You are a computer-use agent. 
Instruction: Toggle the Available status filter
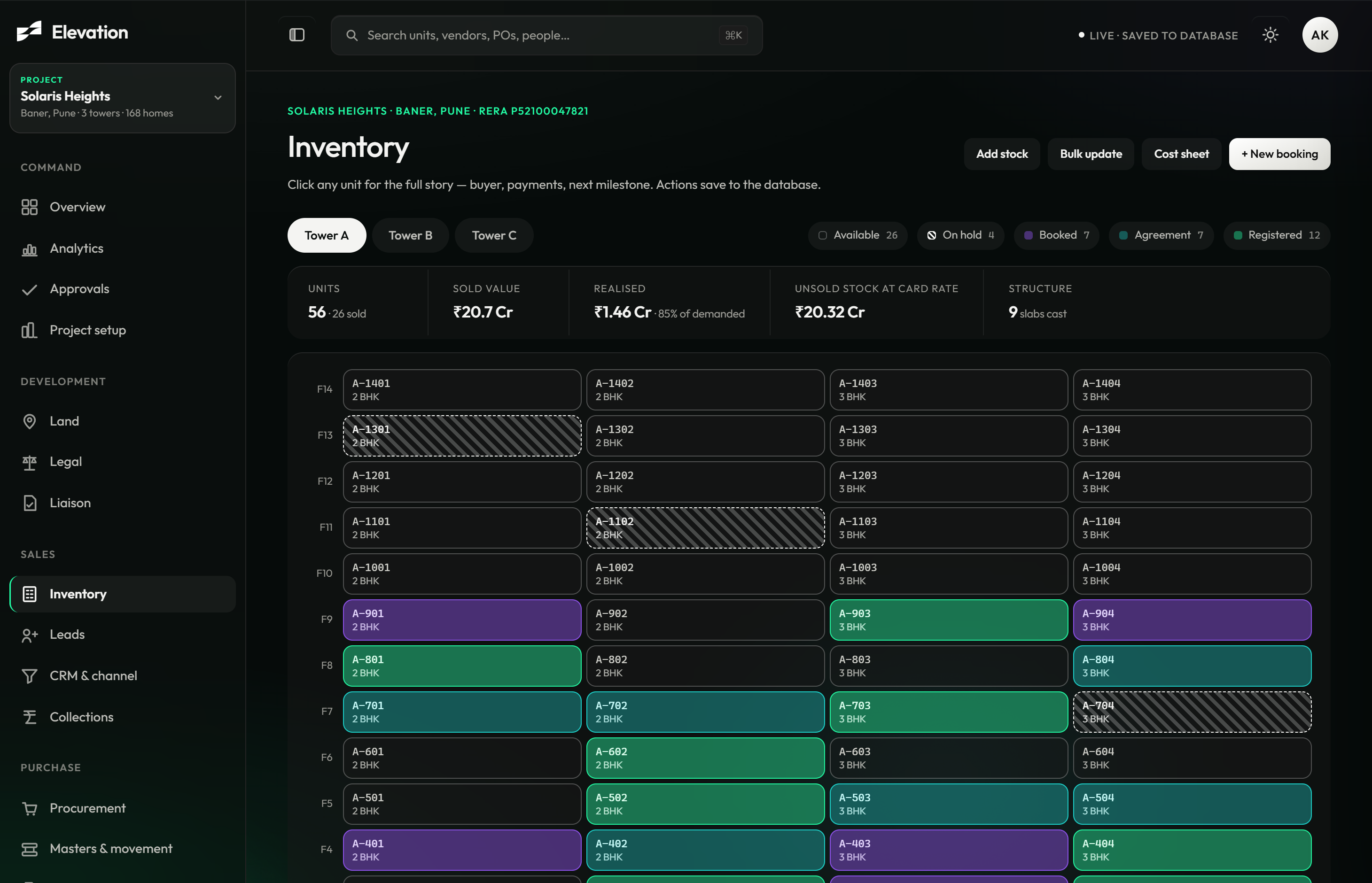[x=857, y=235]
